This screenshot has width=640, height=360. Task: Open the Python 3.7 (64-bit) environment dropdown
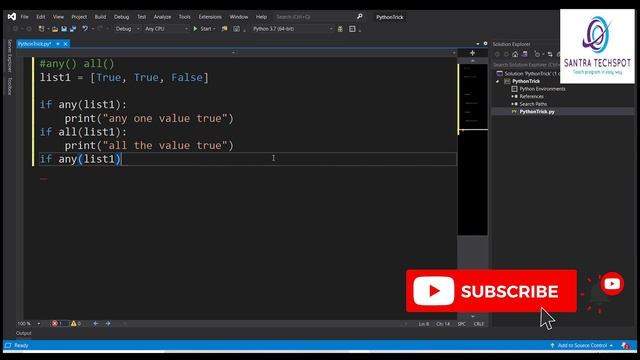pyautogui.click(x=292, y=29)
